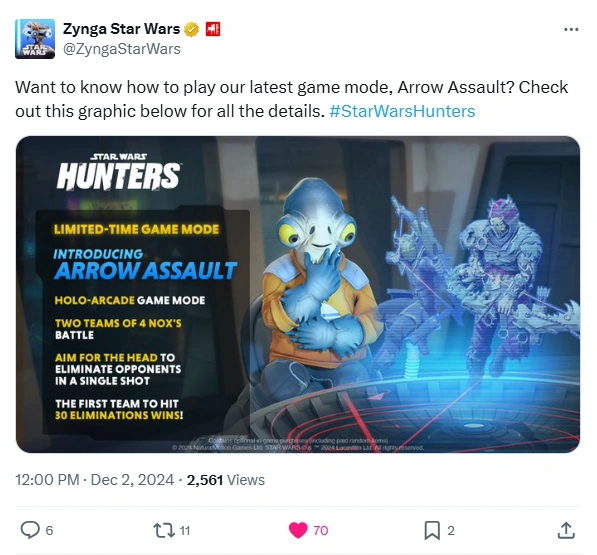Open the Zynga Star Wars profile avatar
The height and width of the screenshot is (555, 597).
pyautogui.click(x=35, y=39)
